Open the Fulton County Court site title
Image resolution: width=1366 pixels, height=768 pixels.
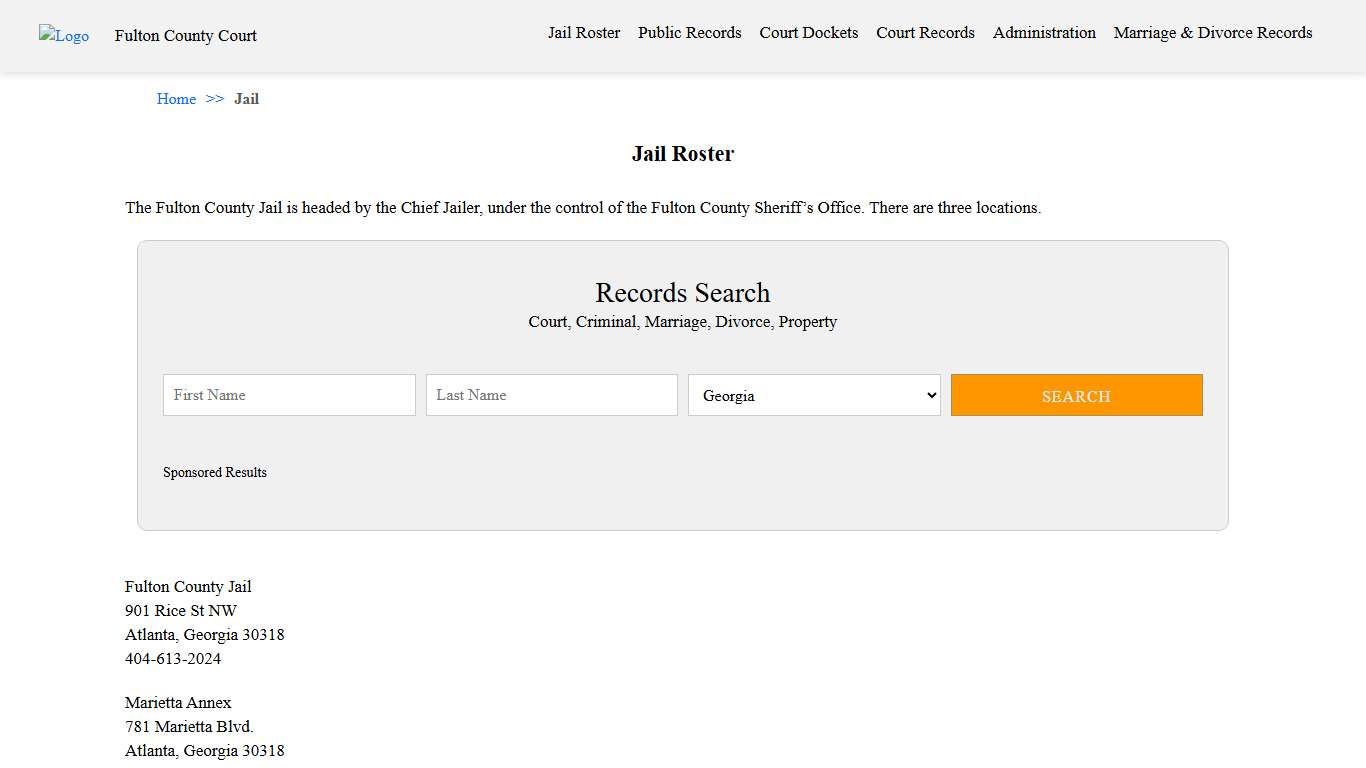[x=185, y=36]
